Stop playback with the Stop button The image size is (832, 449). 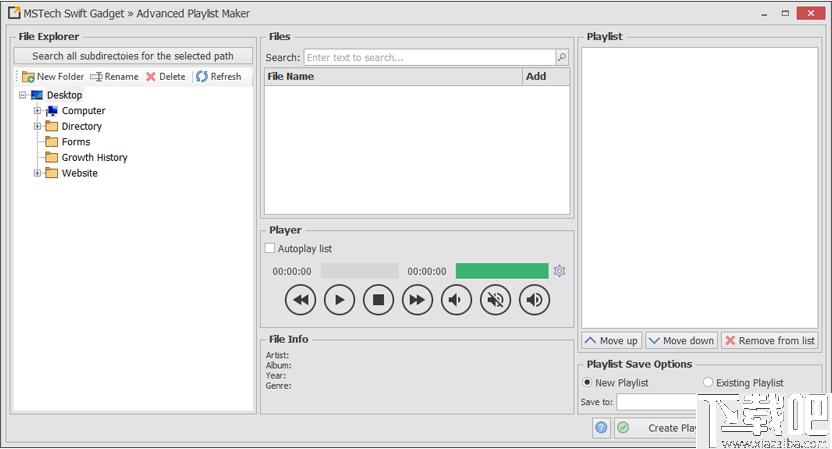pos(378,300)
